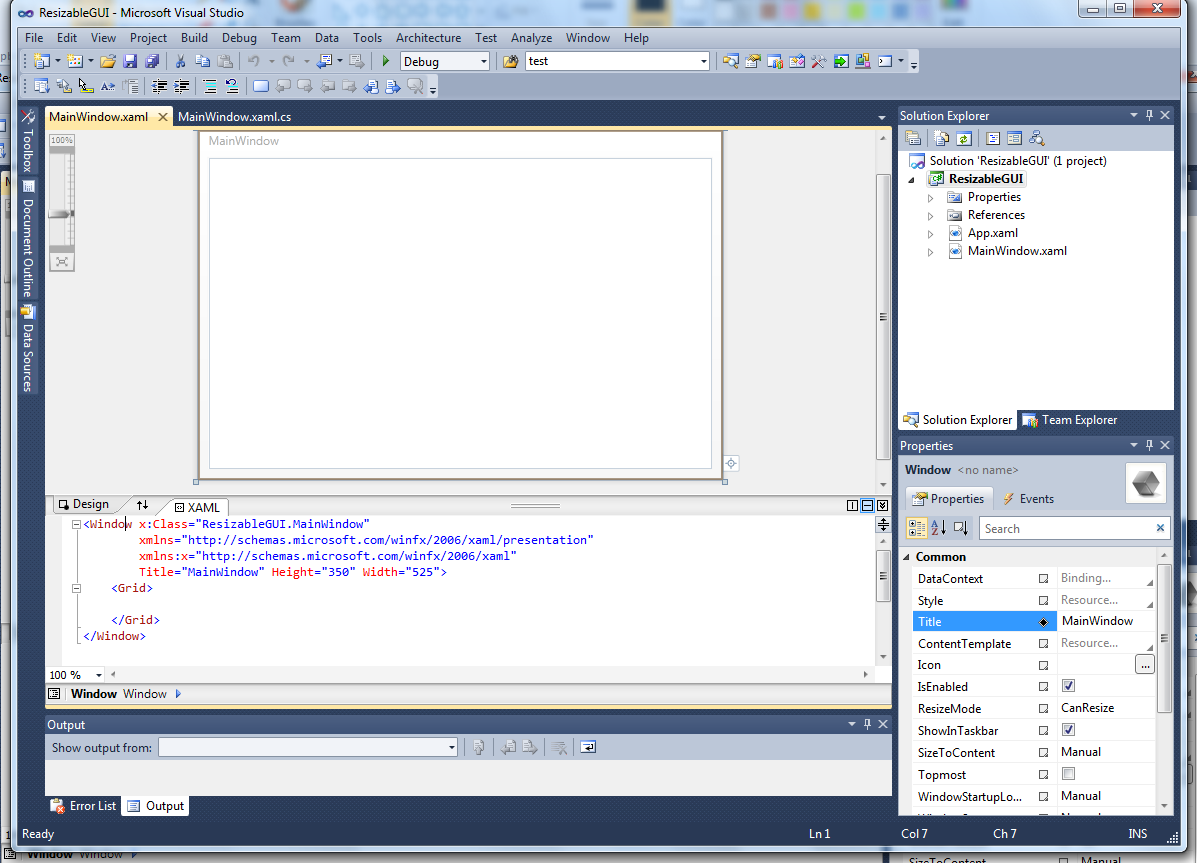This screenshot has width=1197, height=863.
Task: Click the comment out selected lines icon
Action: [x=210, y=86]
